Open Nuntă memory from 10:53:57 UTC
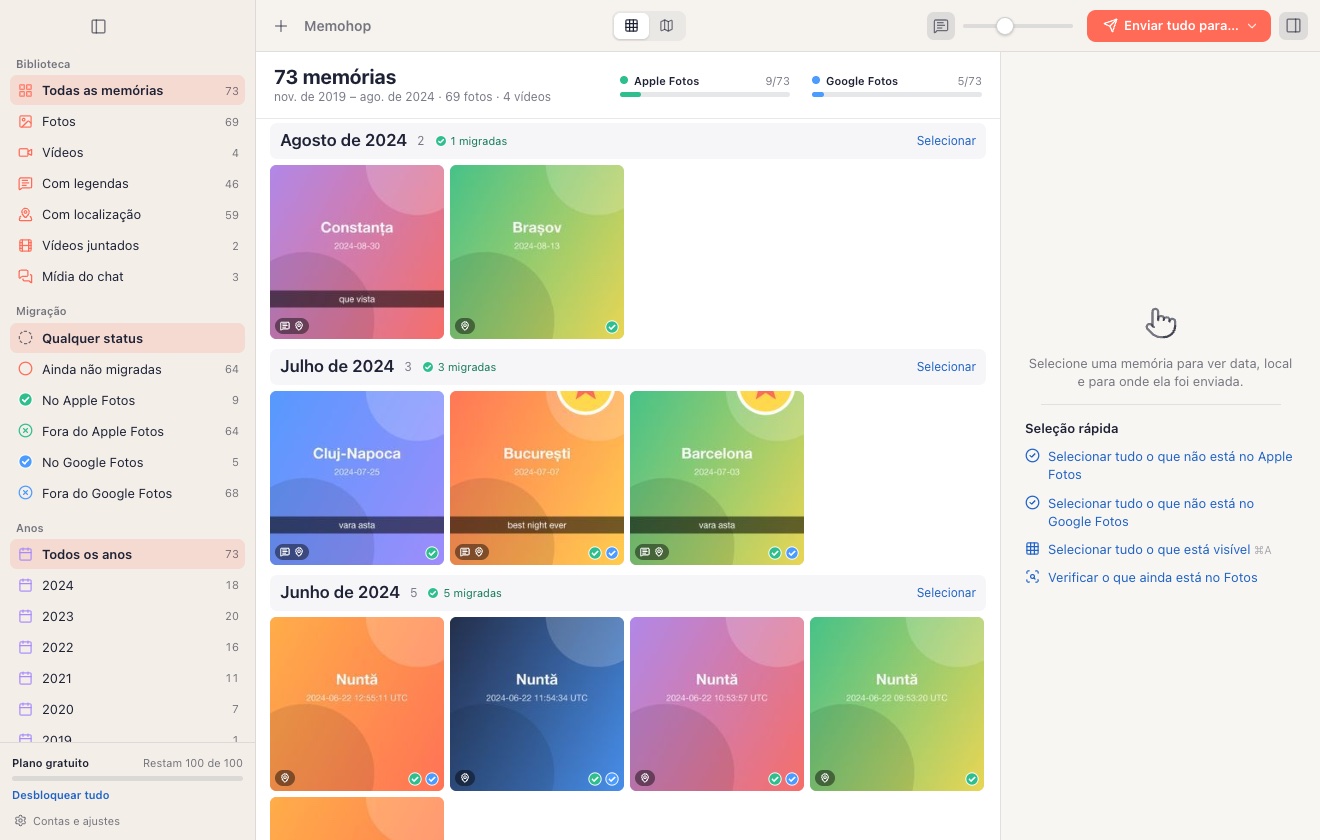The image size is (1320, 840). tap(717, 704)
